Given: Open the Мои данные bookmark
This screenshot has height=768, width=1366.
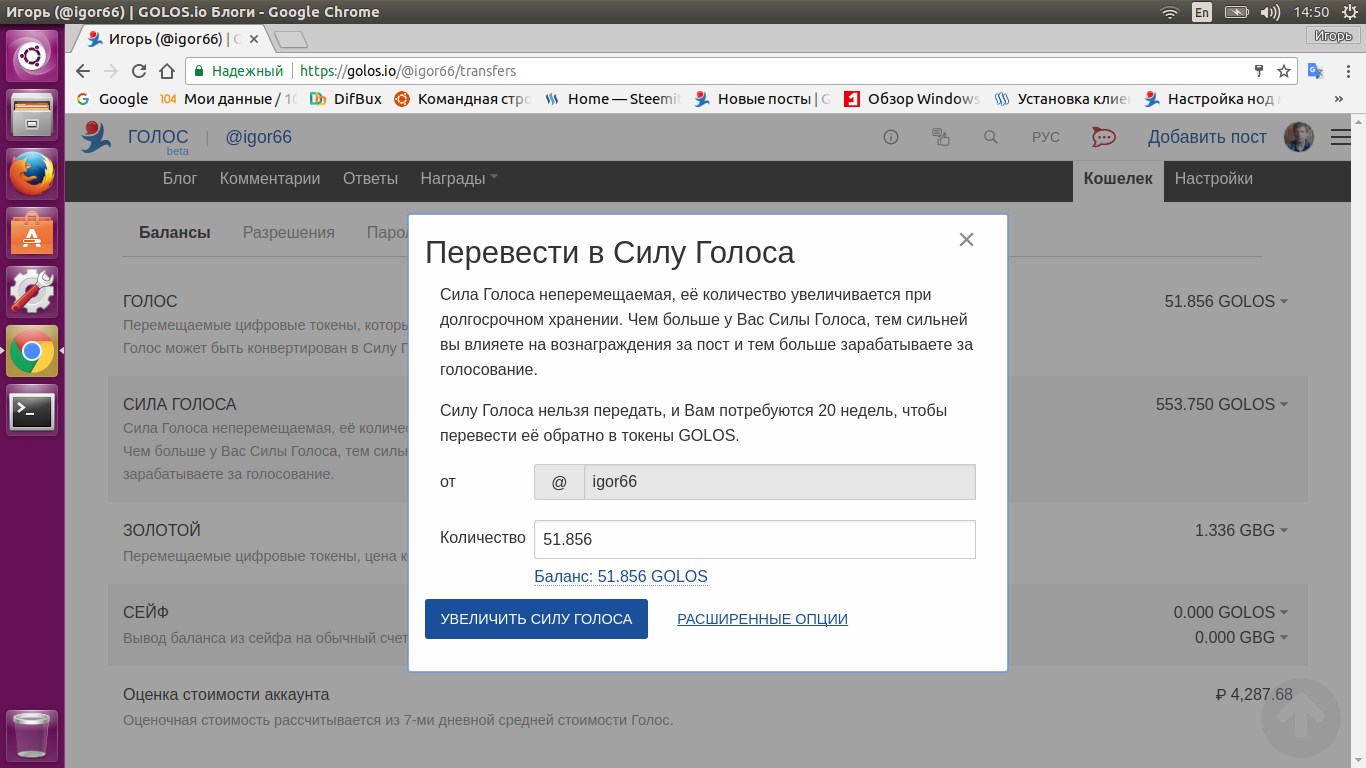Looking at the screenshot, I should click(229, 99).
